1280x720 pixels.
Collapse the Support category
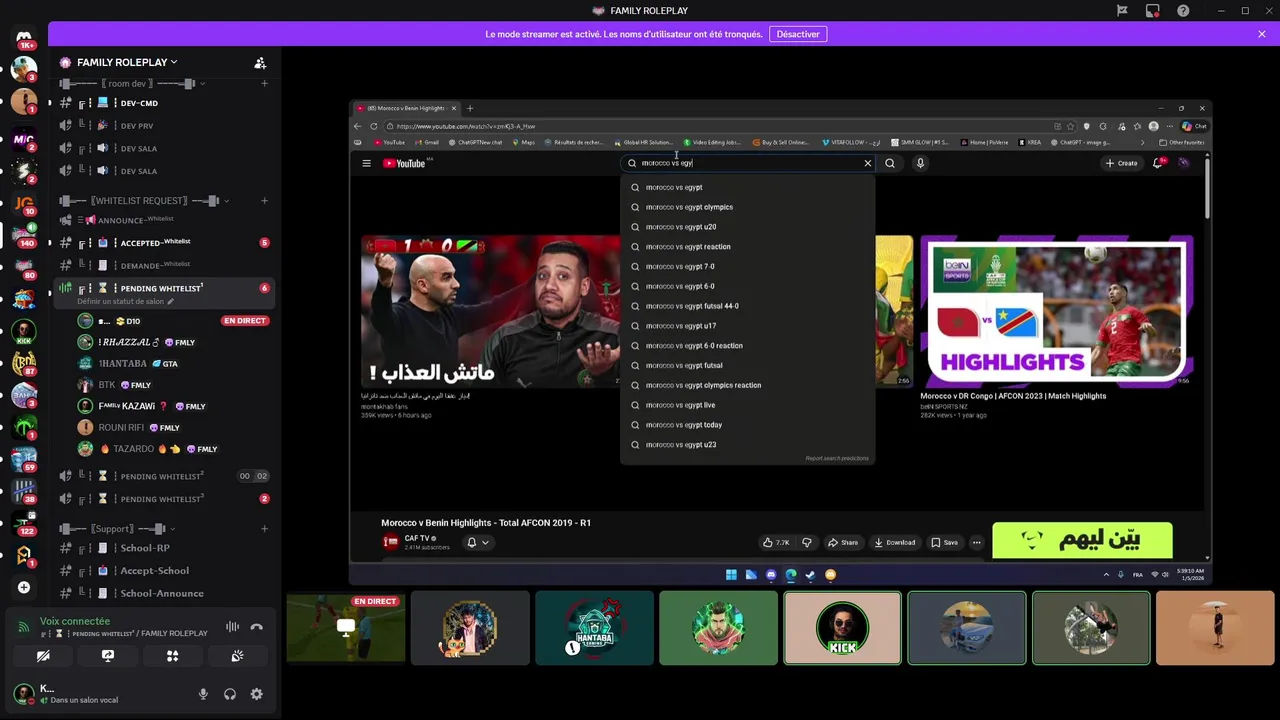pyautogui.click(x=118, y=528)
